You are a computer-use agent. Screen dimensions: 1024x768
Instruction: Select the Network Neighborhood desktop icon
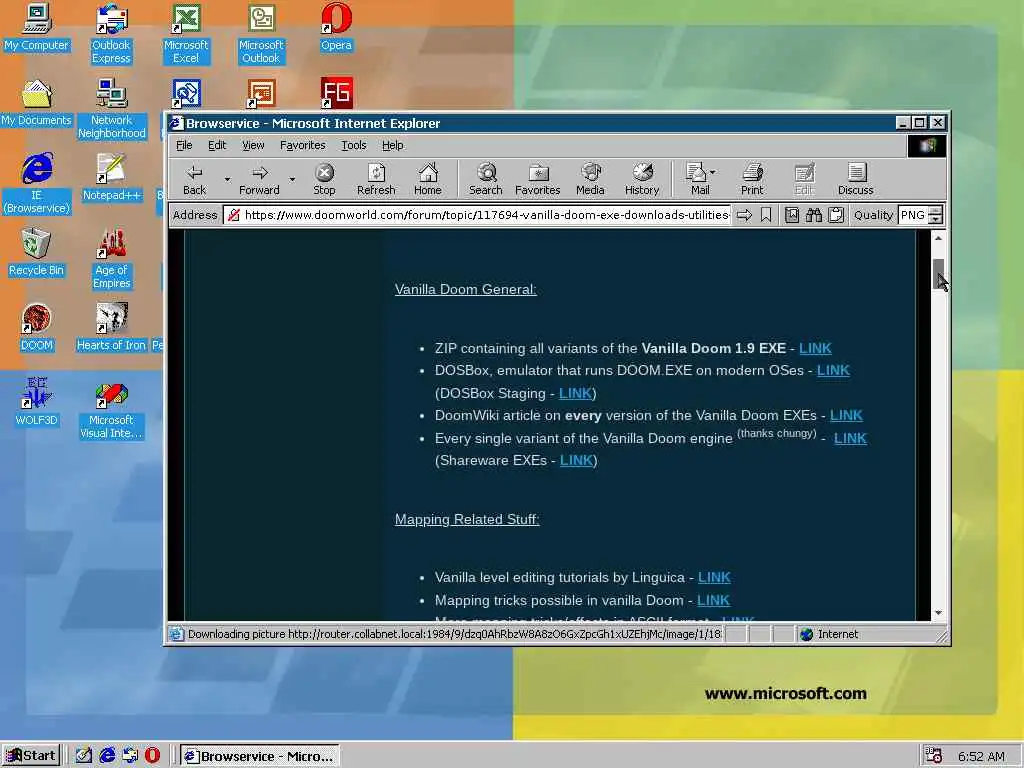[x=112, y=109]
